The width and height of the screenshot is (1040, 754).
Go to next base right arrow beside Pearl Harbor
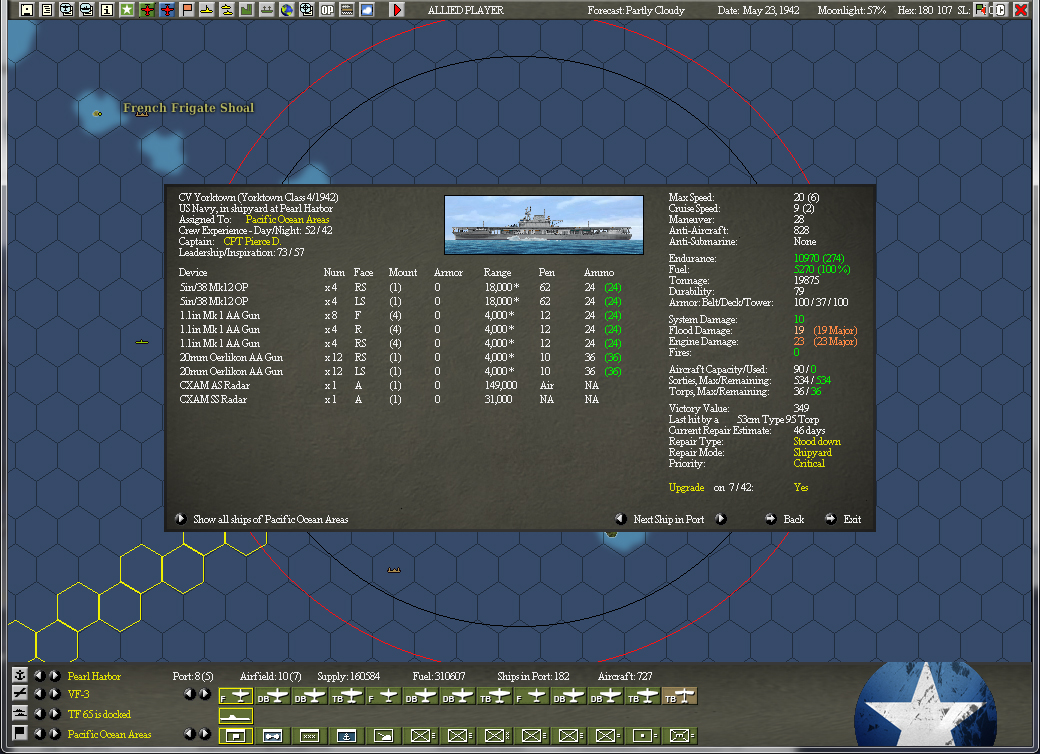pos(55,676)
